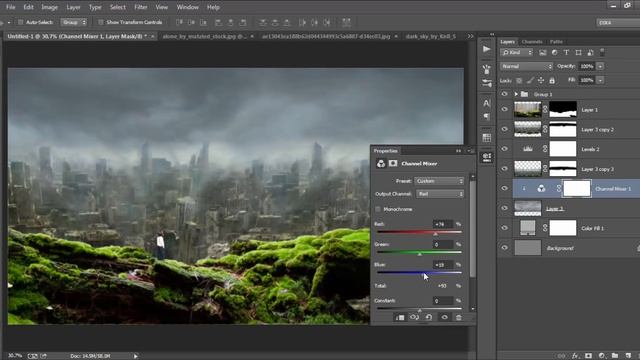
Task: Filter layers by shape layers icon
Action: tap(578, 53)
